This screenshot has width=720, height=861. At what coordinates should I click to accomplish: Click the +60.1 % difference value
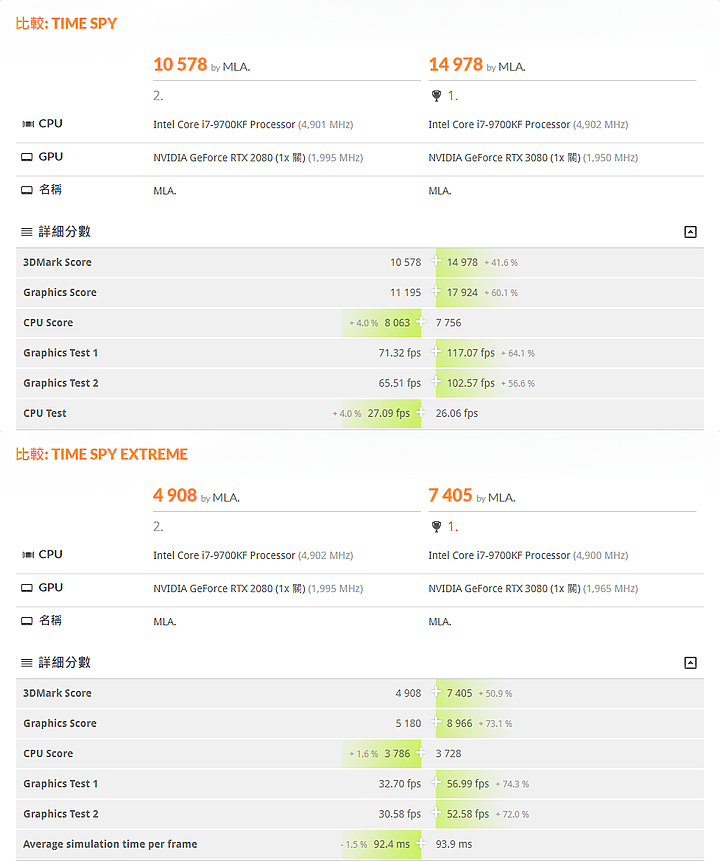[x=501, y=293]
